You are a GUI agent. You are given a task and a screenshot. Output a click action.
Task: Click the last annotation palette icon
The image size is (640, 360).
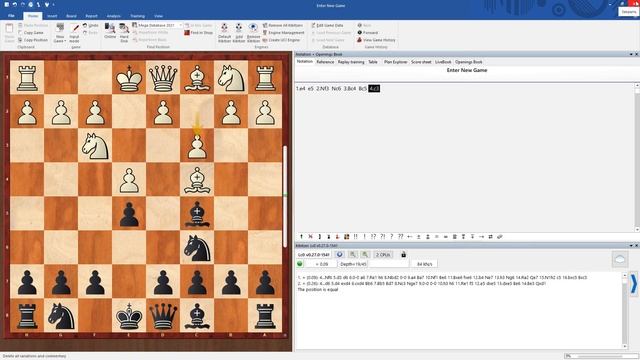click(500, 237)
